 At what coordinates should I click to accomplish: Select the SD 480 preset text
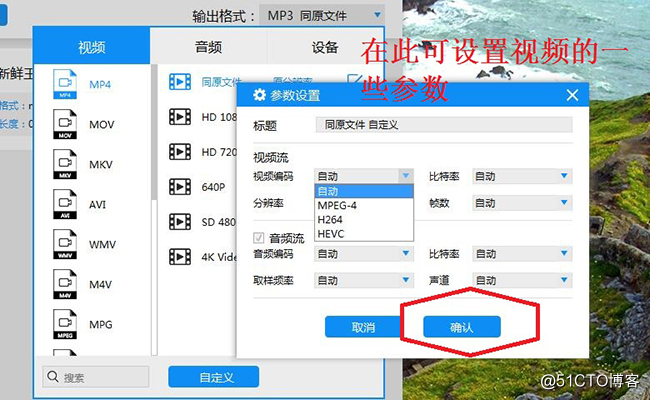pos(219,222)
